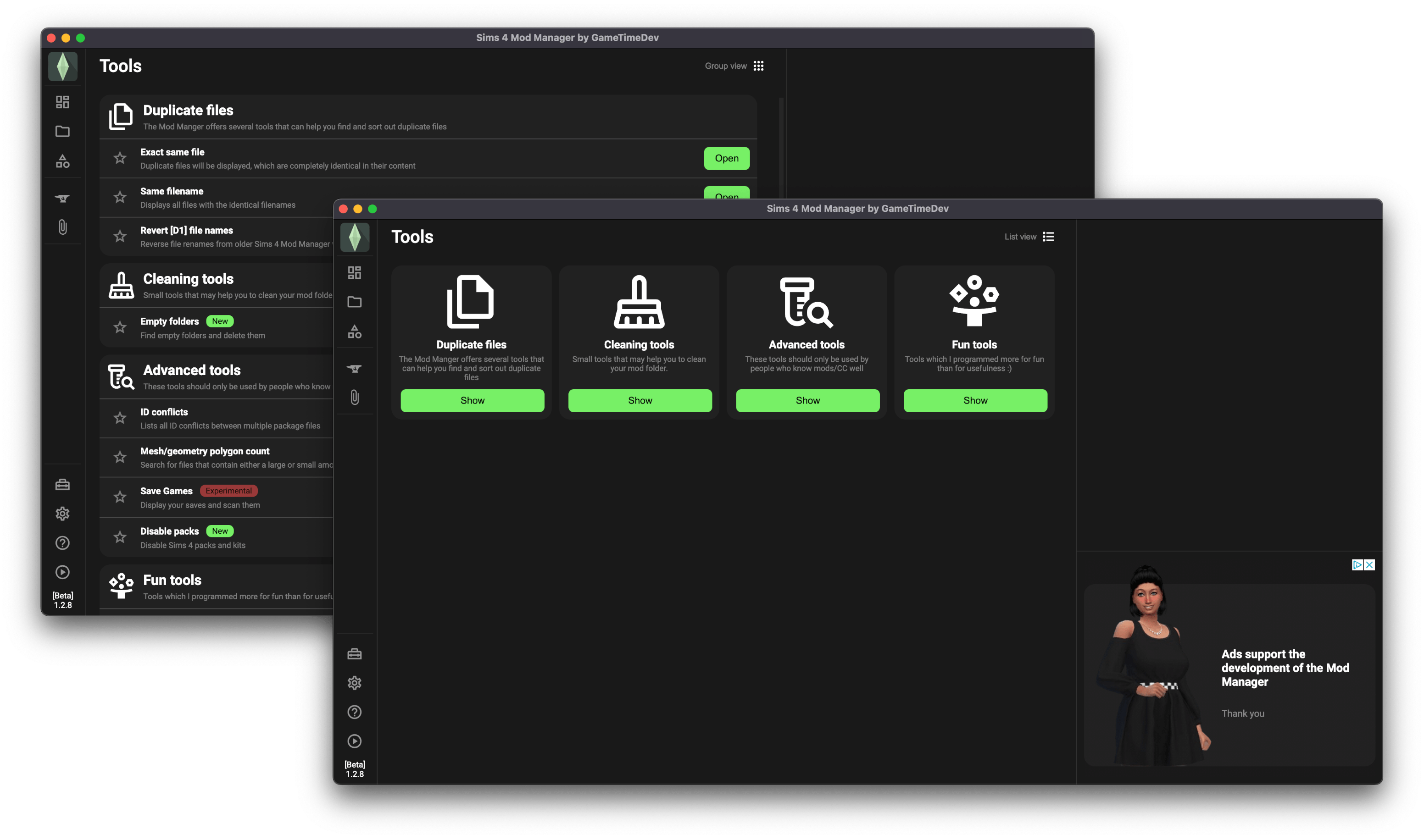The image size is (1424, 840).
Task: Click the Experimental badge on Save Games
Action: coord(228,491)
